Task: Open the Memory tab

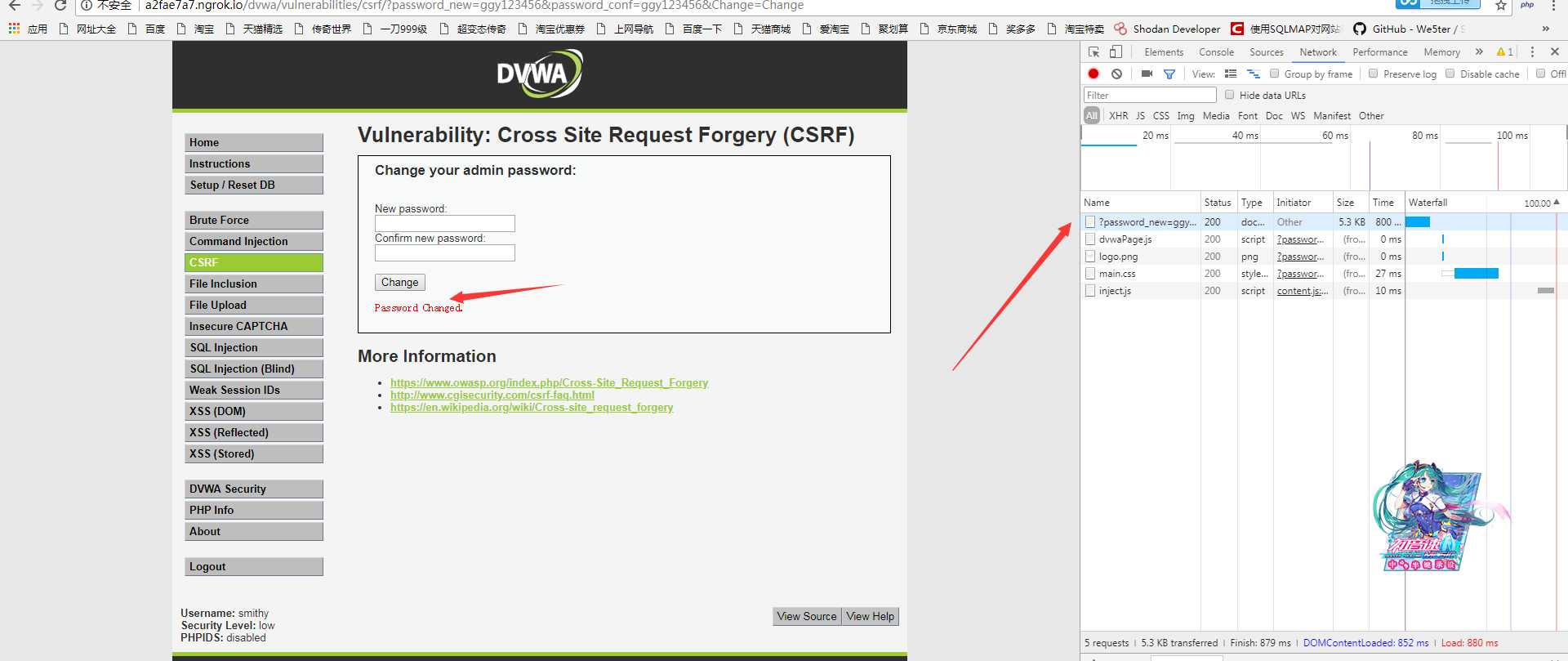Action: coord(1441,52)
